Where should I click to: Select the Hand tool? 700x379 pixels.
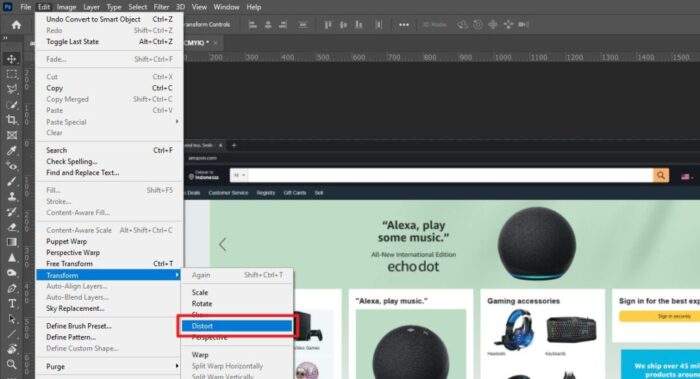(12, 350)
